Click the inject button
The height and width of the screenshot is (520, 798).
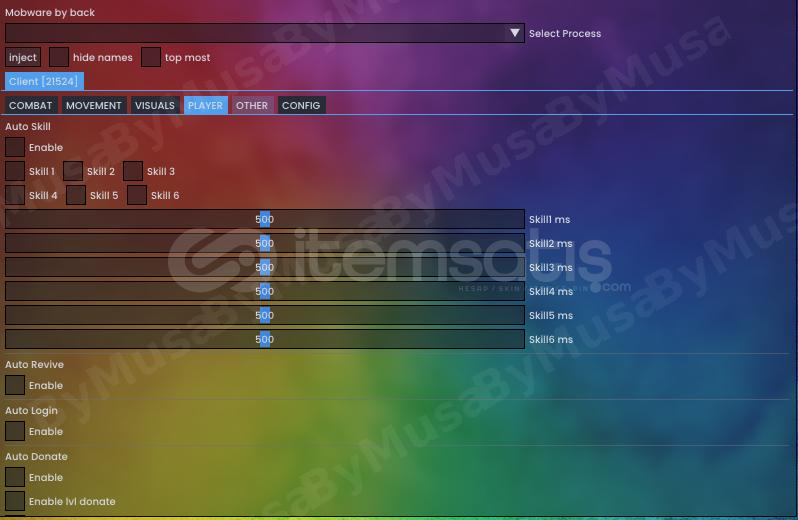[x=23, y=57]
